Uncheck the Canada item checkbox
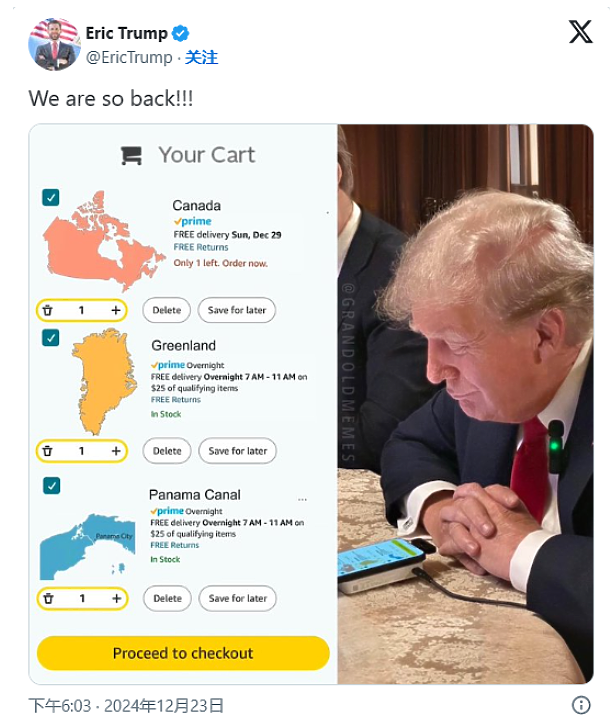The image size is (610, 726). coord(50,197)
